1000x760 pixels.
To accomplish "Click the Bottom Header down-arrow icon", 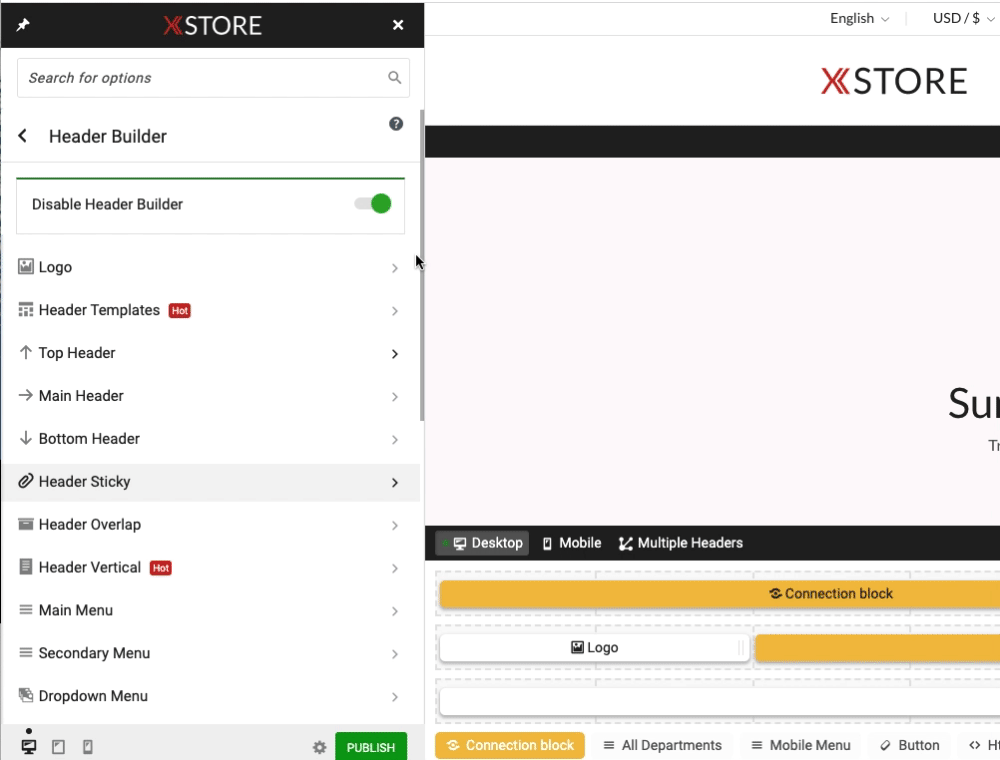I will [x=26, y=438].
